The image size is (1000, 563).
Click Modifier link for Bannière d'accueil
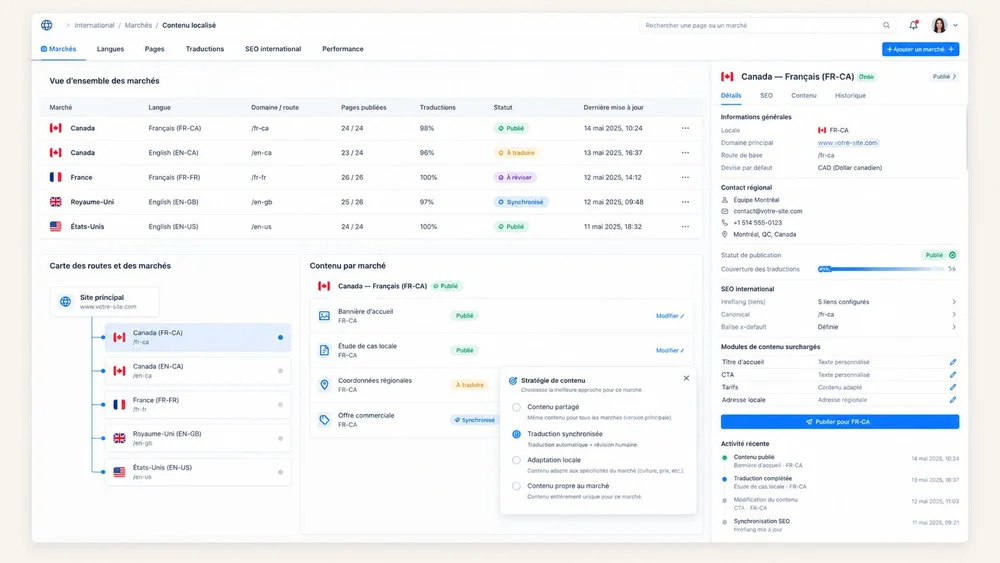pyautogui.click(x=670, y=316)
